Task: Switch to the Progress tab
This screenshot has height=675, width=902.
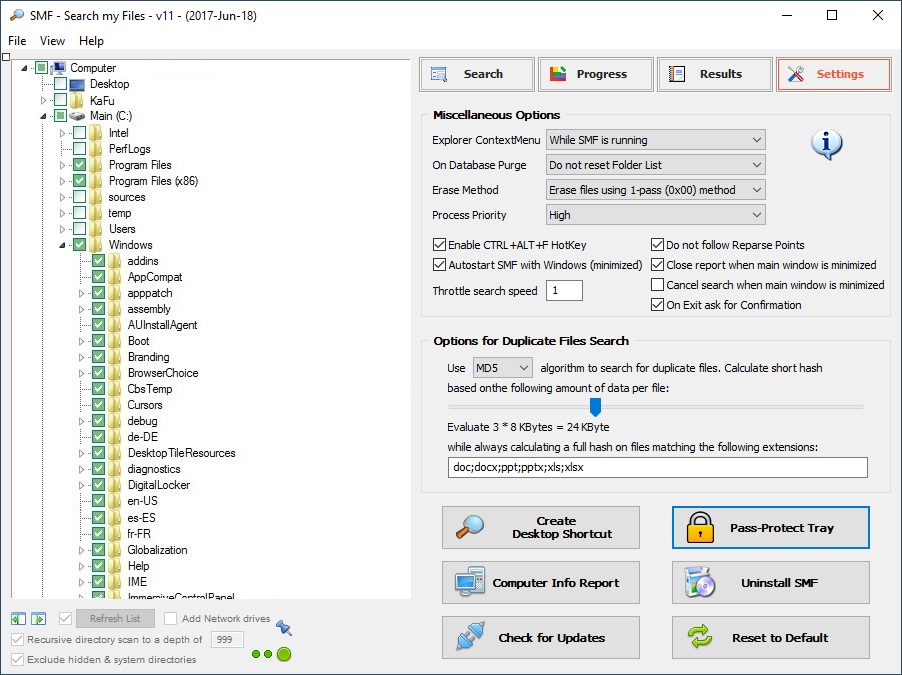Action: pos(596,74)
